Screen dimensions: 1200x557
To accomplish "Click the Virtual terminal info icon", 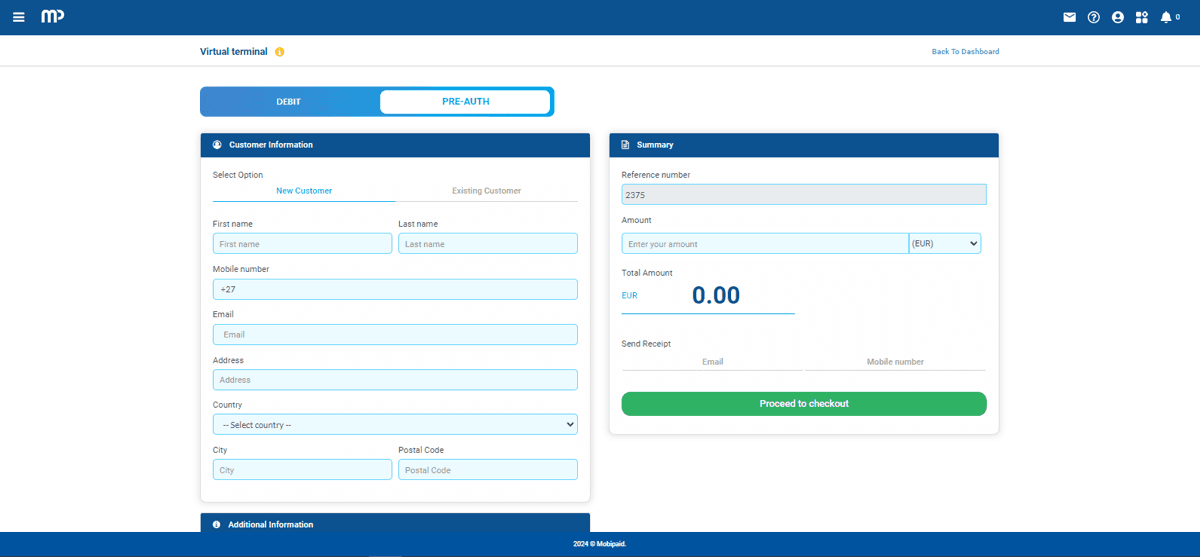I will coord(279,52).
